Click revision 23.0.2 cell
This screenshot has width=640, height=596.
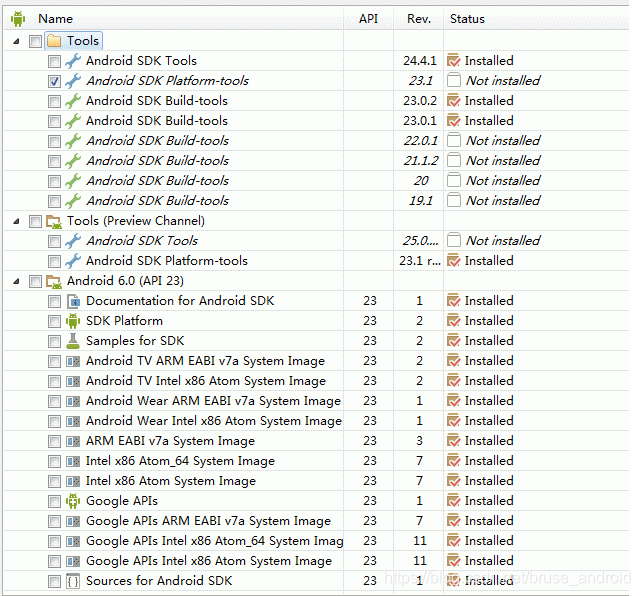coord(420,101)
